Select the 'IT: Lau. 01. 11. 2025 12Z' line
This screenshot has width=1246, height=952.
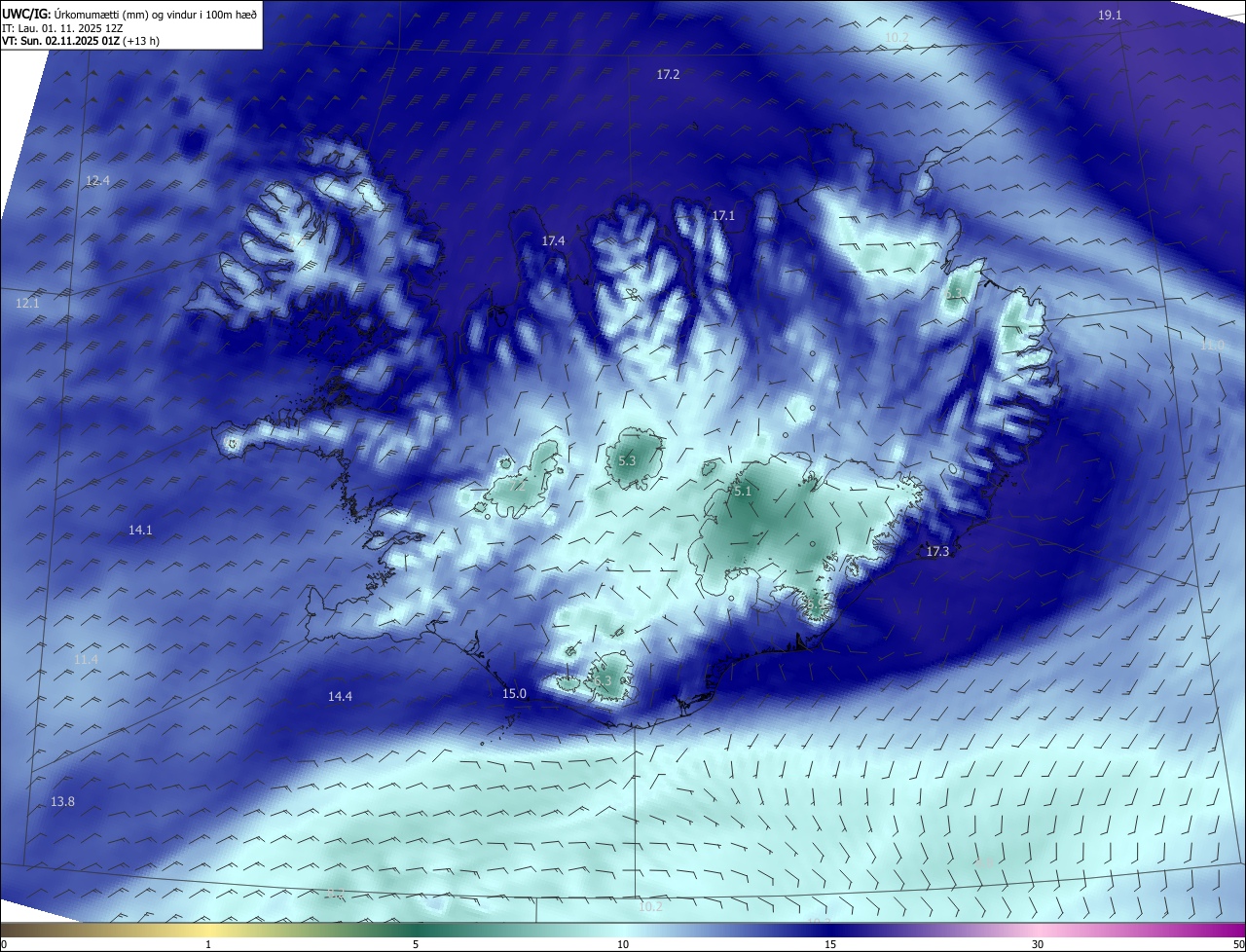[x=62, y=28]
